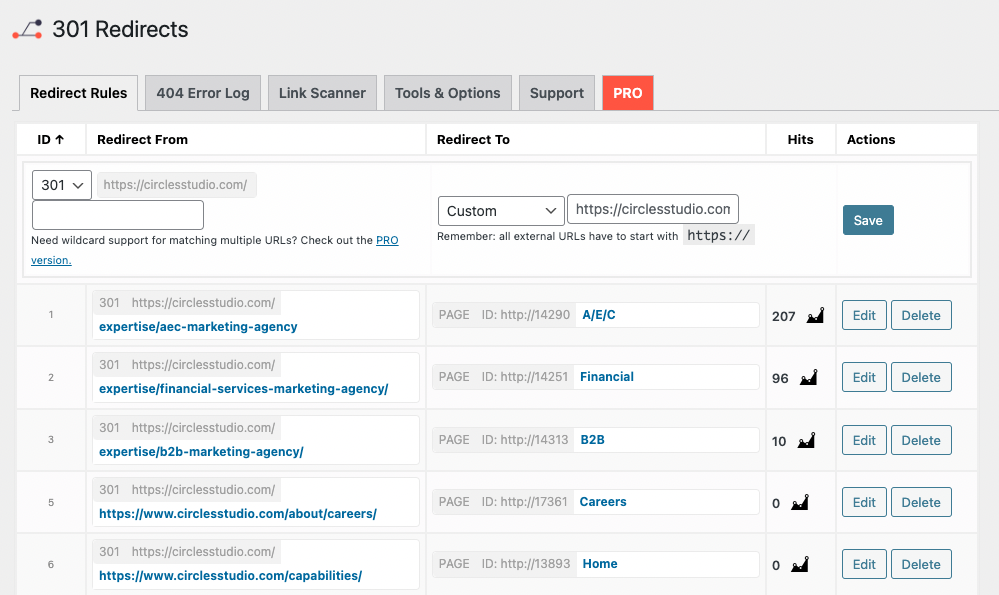This screenshot has width=999, height=595.
Task: Open the Link Scanner tab
Action: 321,92
